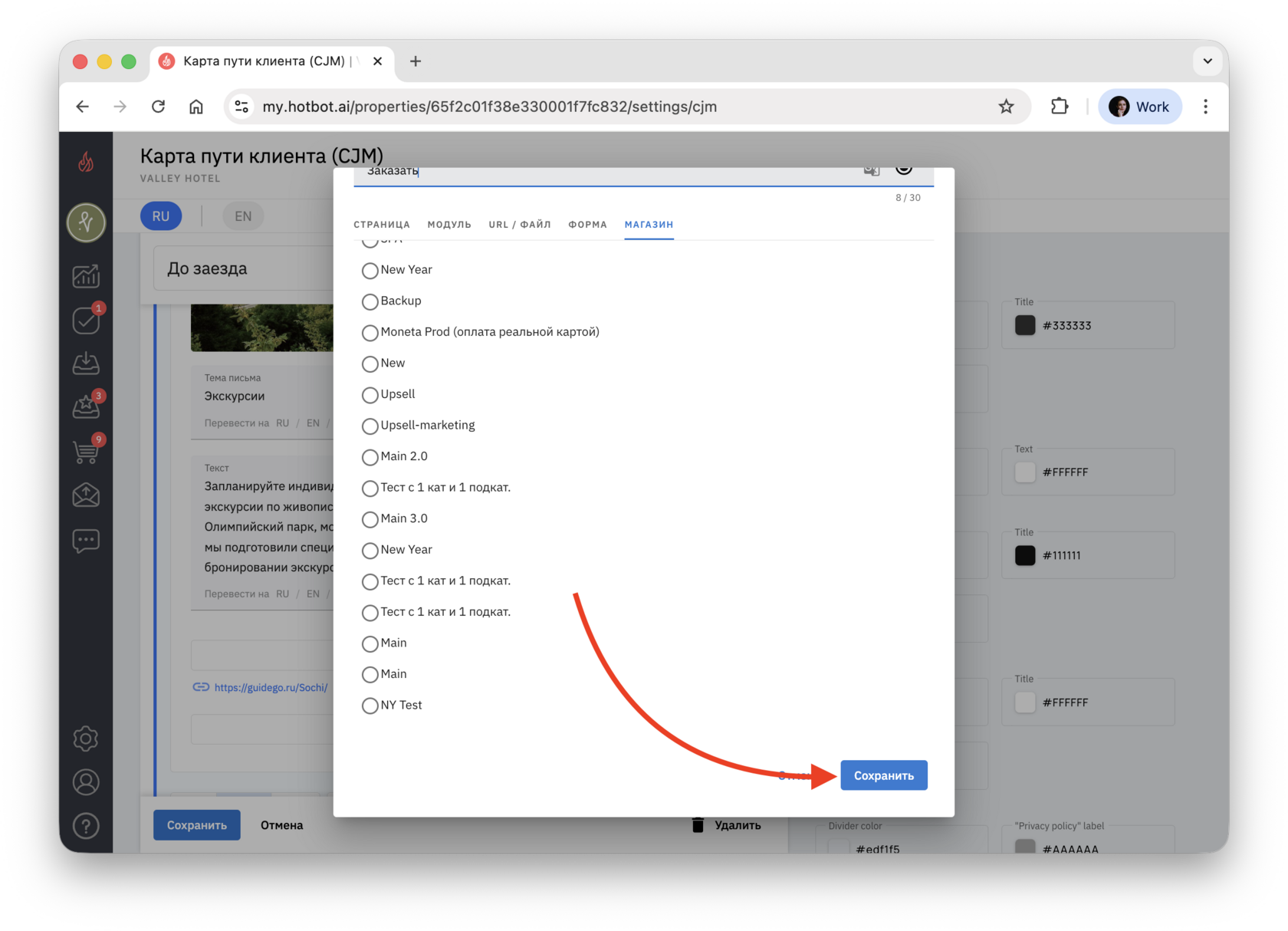Choose the radio labeled only New
Image resolution: width=1288 pixels, height=931 pixels.
click(x=370, y=364)
